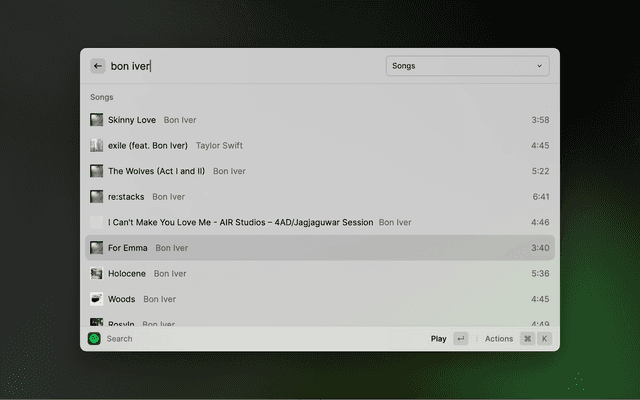The width and height of the screenshot is (640, 400).
Task: Open the Songs filter dropdown
Action: [x=467, y=66]
